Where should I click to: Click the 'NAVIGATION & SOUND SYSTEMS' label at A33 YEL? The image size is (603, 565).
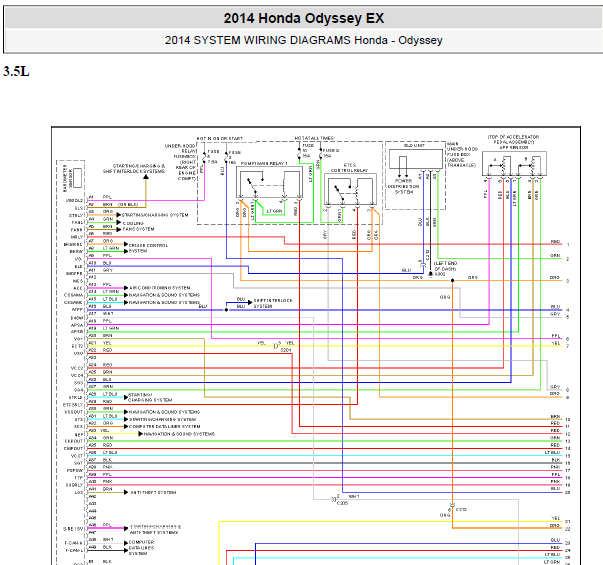(179, 434)
